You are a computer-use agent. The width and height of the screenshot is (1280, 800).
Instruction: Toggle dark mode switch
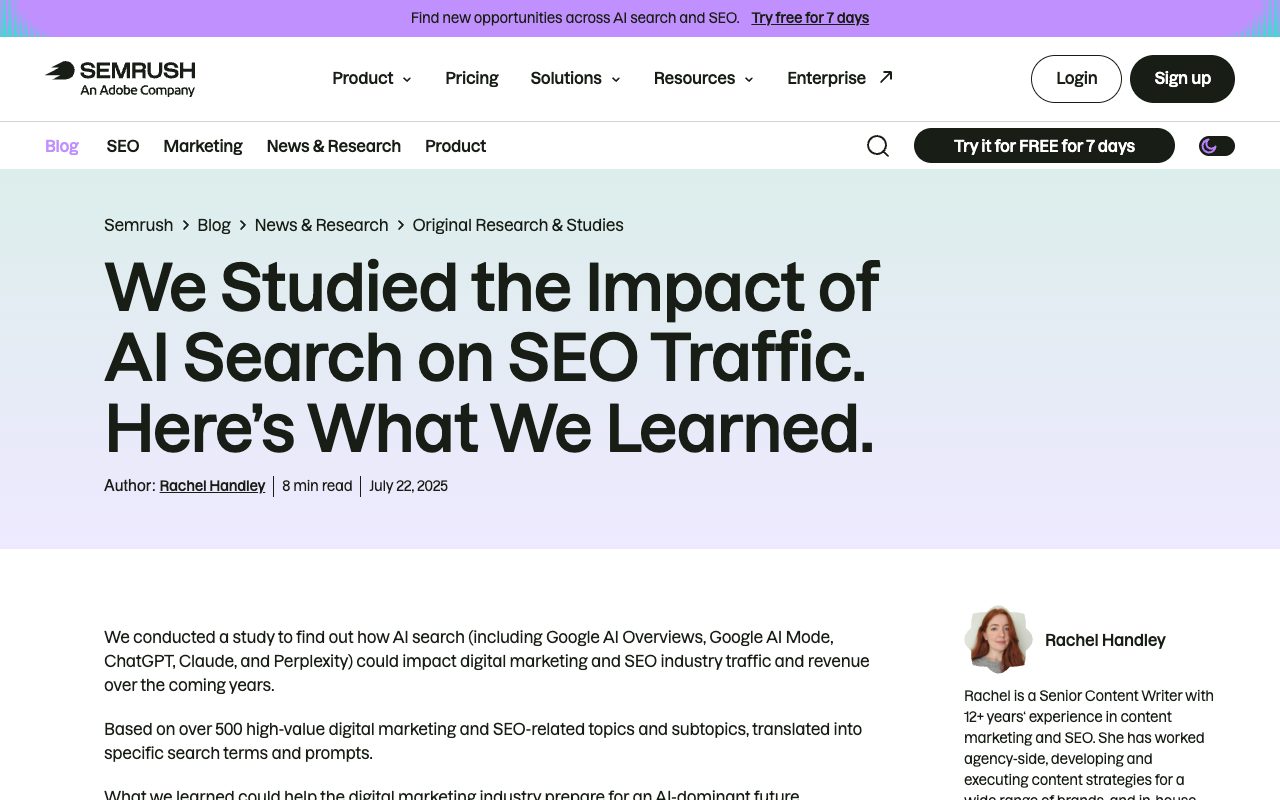click(1217, 146)
